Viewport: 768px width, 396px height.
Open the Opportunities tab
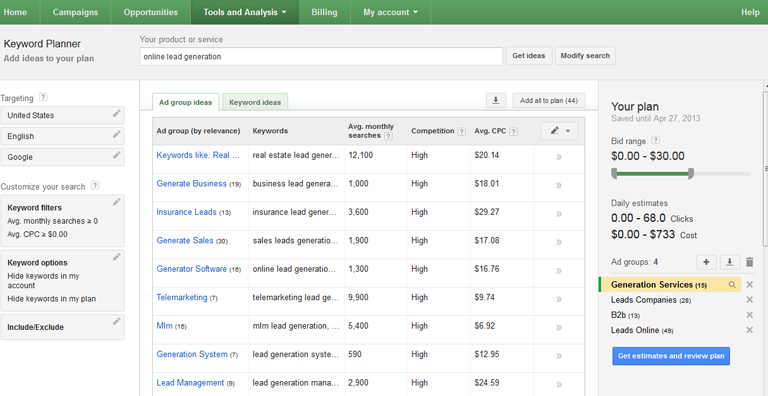coord(151,12)
